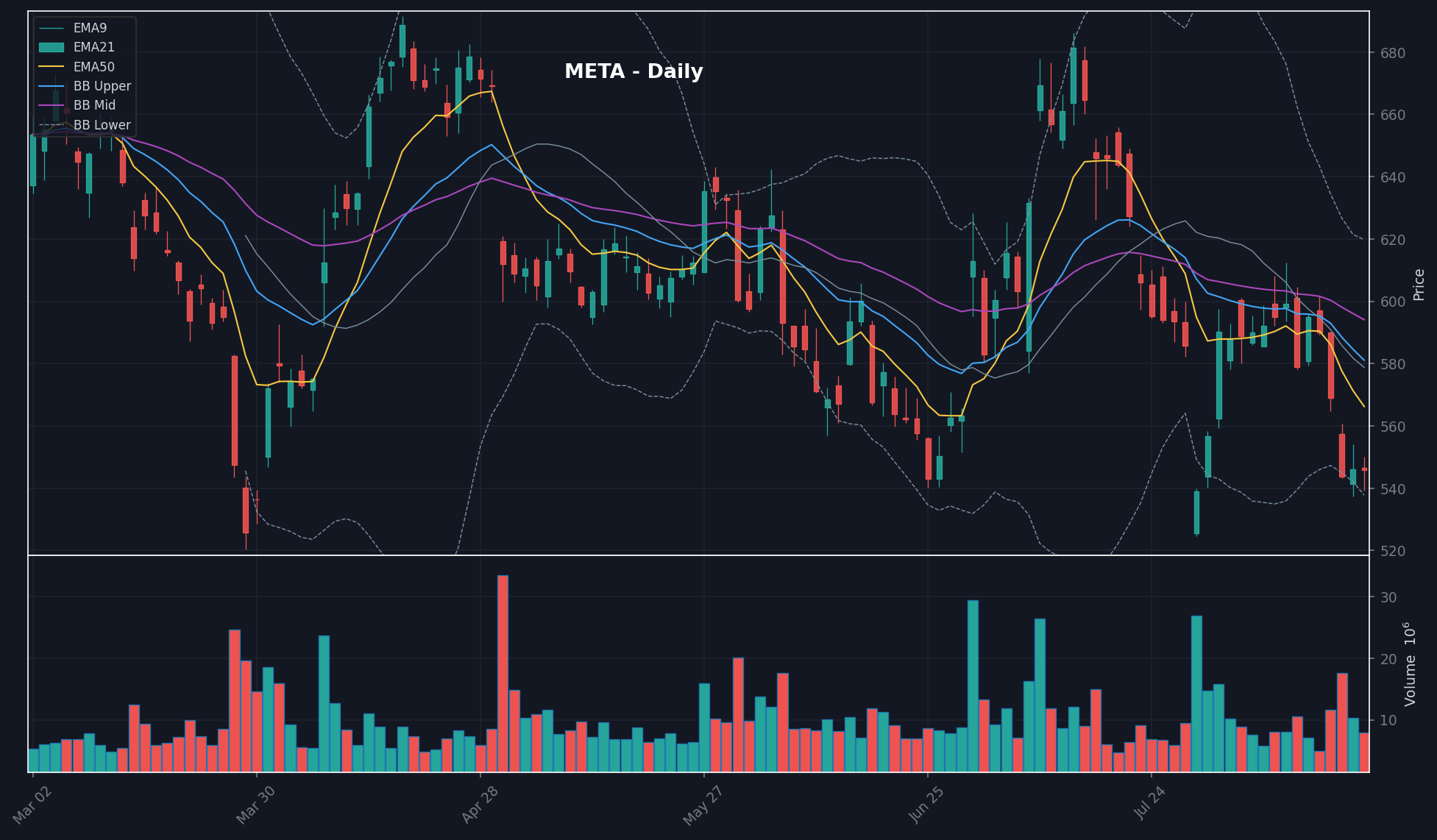
Task: Select the EMA50 legend label
Action: click(x=93, y=67)
